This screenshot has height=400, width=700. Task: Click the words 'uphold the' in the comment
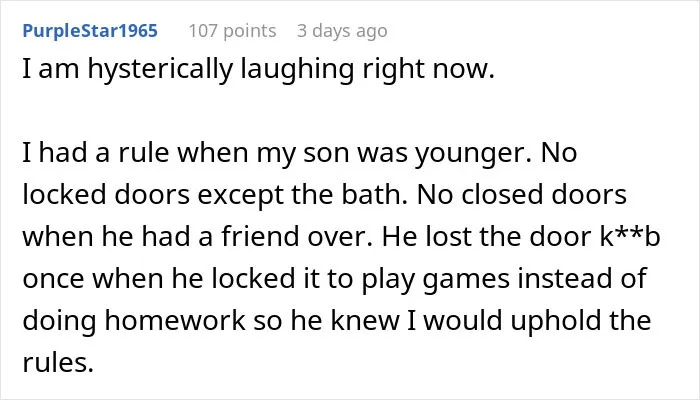coord(580,321)
